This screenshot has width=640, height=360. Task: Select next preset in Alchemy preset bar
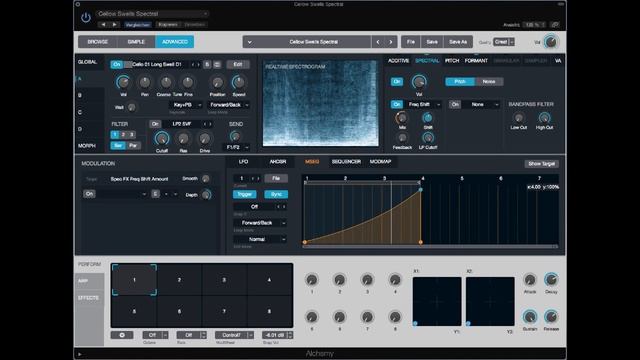coord(391,42)
